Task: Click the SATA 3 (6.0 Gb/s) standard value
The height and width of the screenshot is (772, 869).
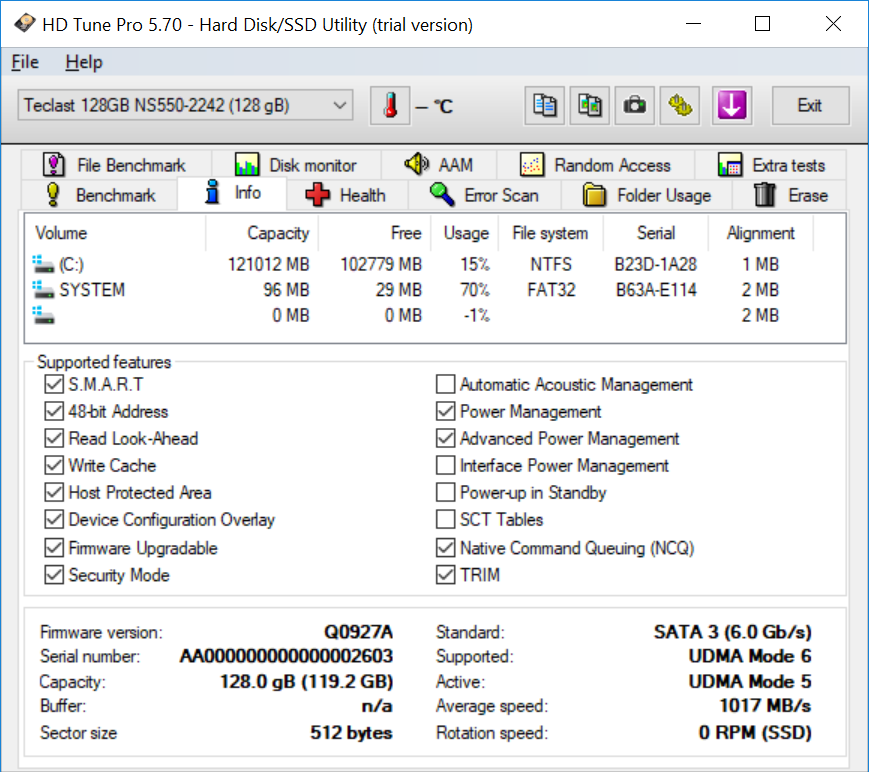Action: point(733,632)
